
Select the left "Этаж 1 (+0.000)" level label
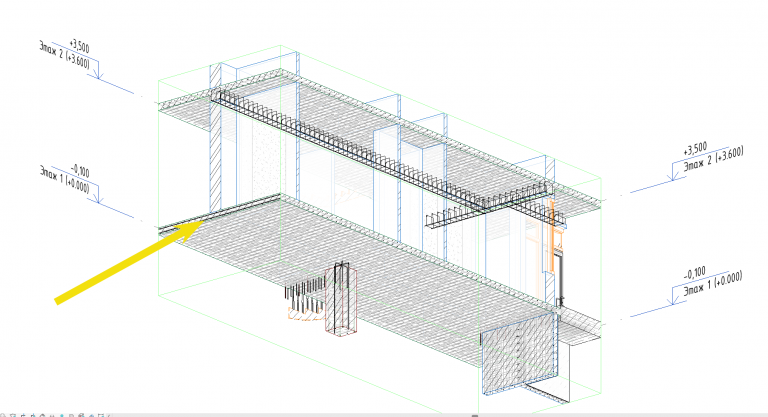tap(64, 180)
